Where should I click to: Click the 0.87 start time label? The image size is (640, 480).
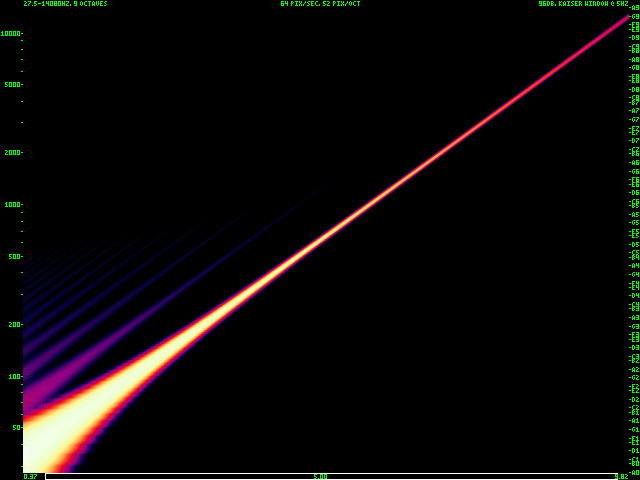pos(30,477)
